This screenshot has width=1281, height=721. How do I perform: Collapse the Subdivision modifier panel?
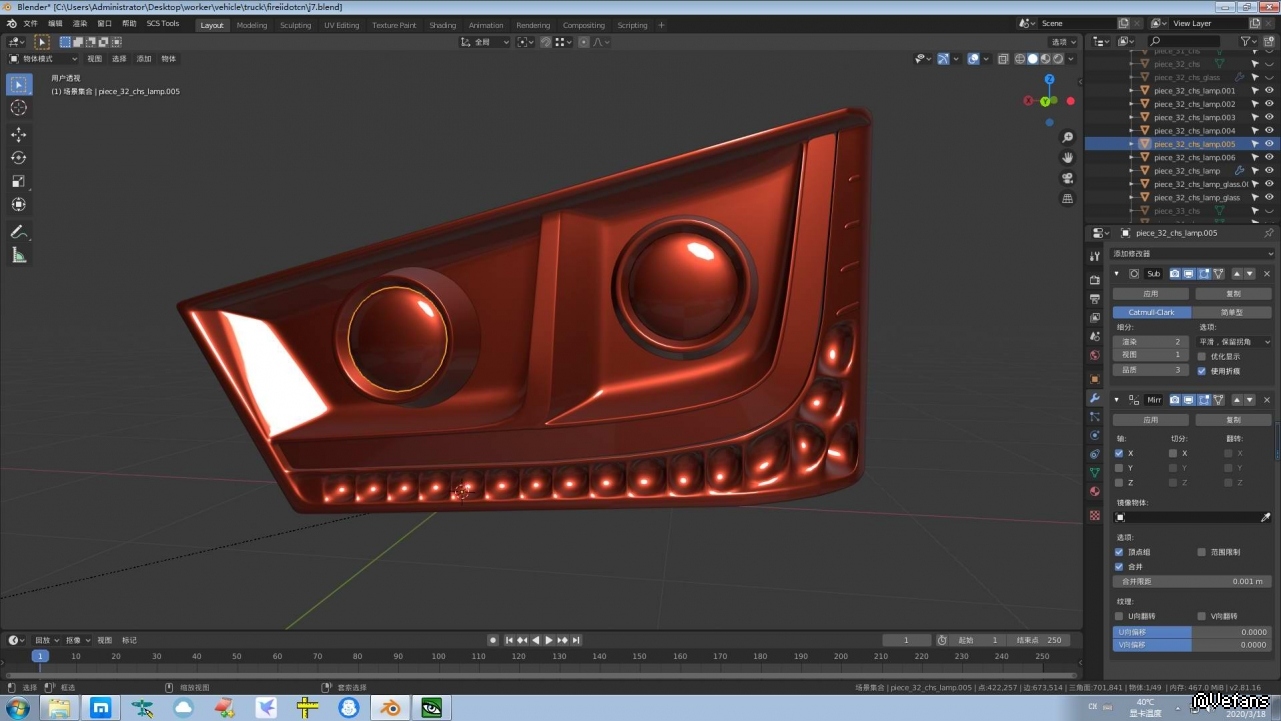coord(1117,274)
